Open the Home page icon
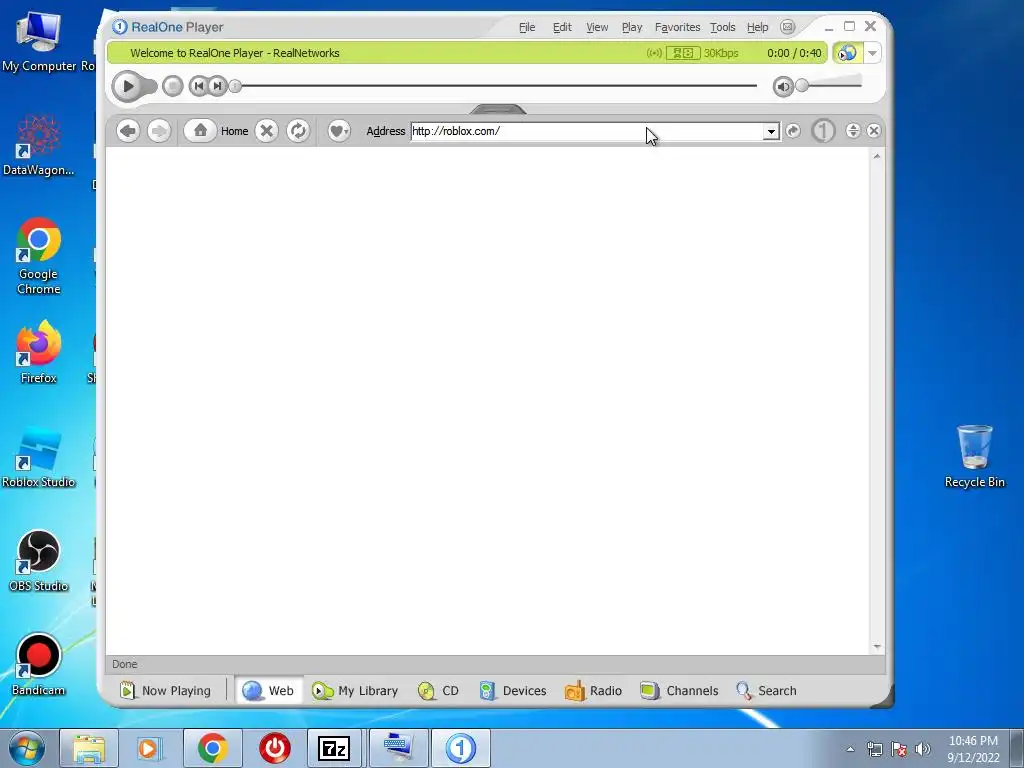Screen dimensions: 1024x768 200,131
